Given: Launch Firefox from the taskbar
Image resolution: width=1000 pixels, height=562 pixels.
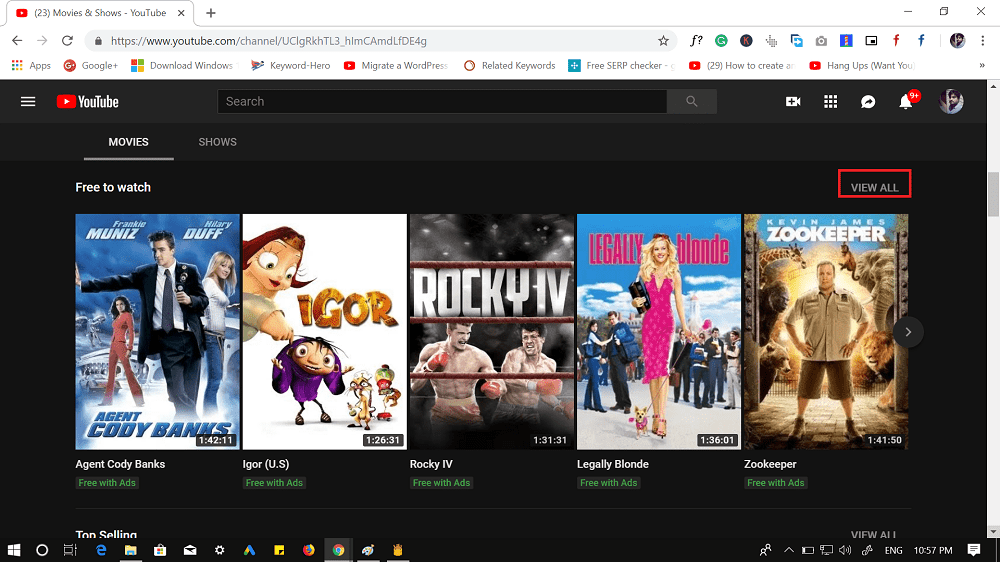Looking at the screenshot, I should (309, 550).
